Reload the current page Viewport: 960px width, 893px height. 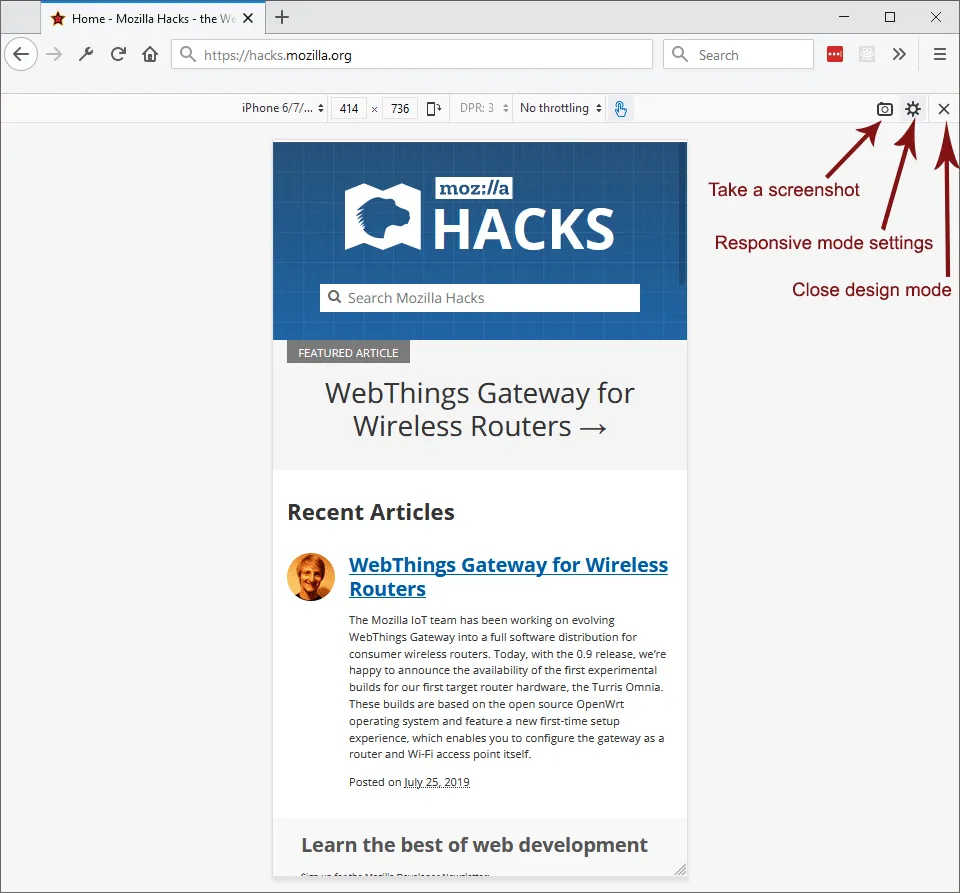tap(118, 54)
